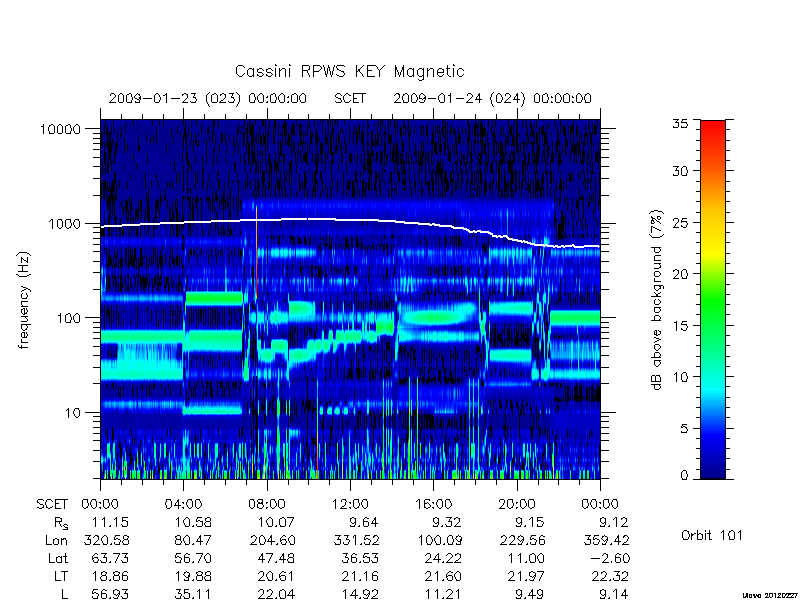
Task: Click the longitude value '80.47'
Action: [x=193, y=540]
